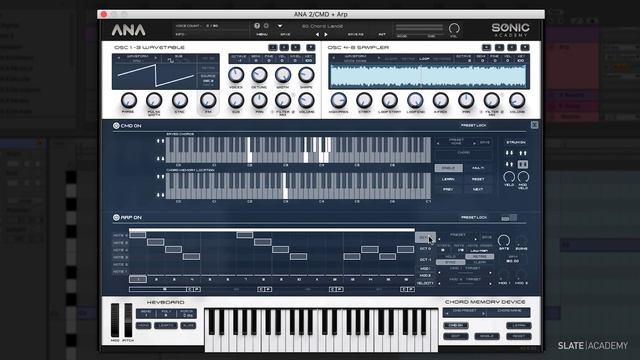Click the Save item in header
640x360 pixels.
(285, 35)
